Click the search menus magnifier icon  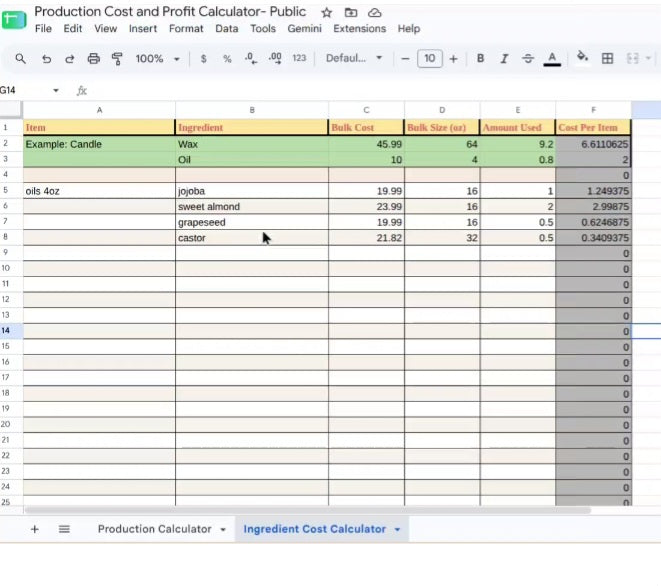tap(20, 59)
